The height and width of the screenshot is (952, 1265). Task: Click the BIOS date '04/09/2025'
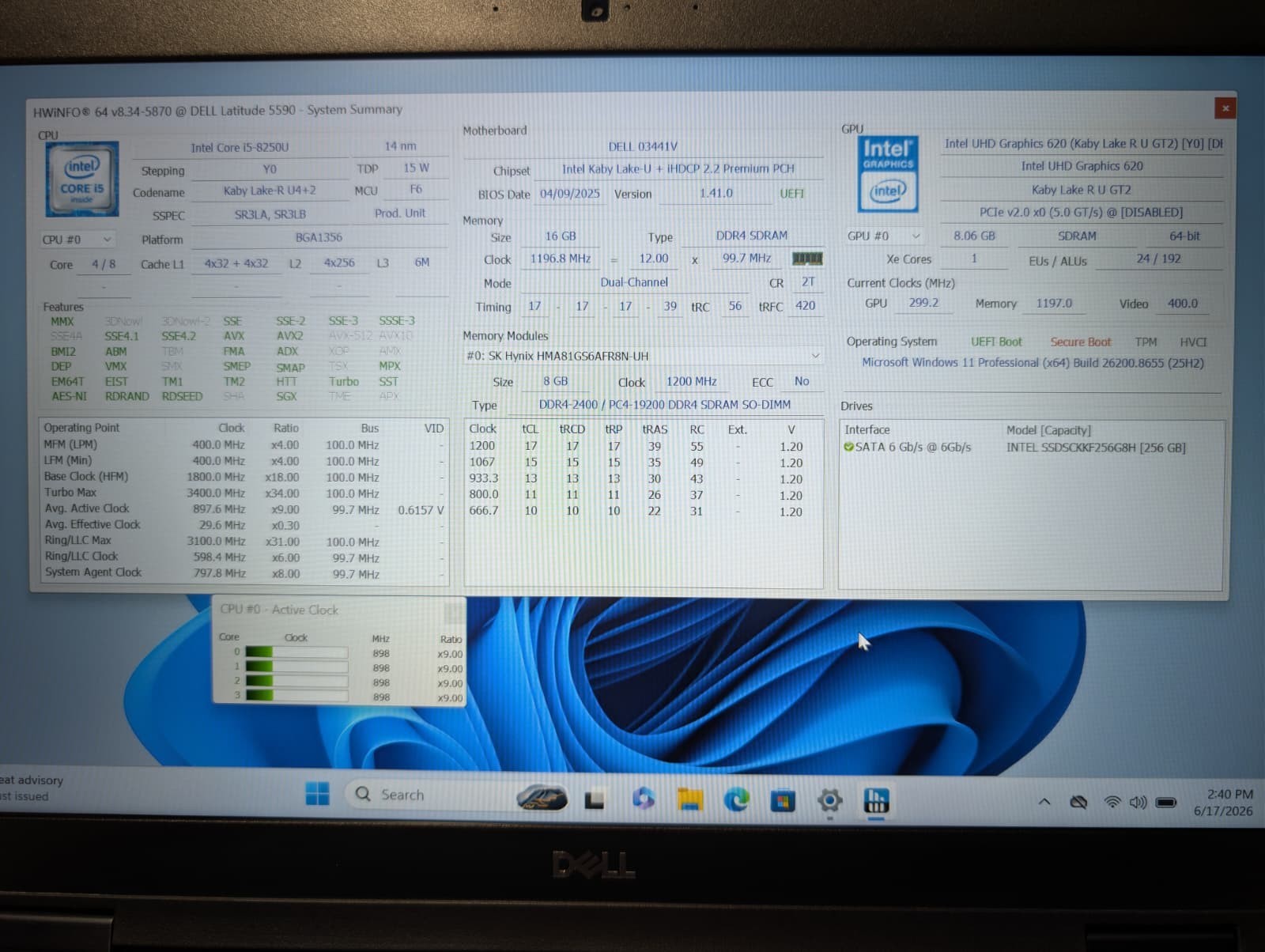570,194
